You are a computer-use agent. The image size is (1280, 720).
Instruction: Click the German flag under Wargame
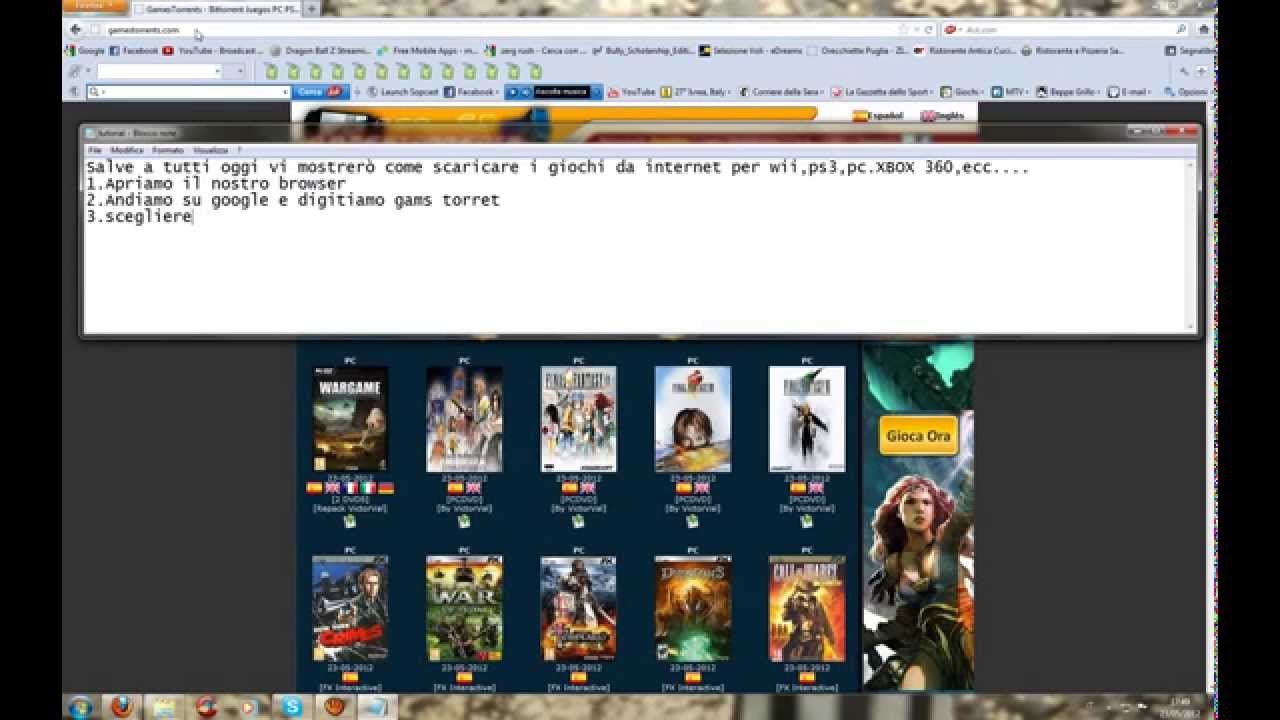coord(386,488)
